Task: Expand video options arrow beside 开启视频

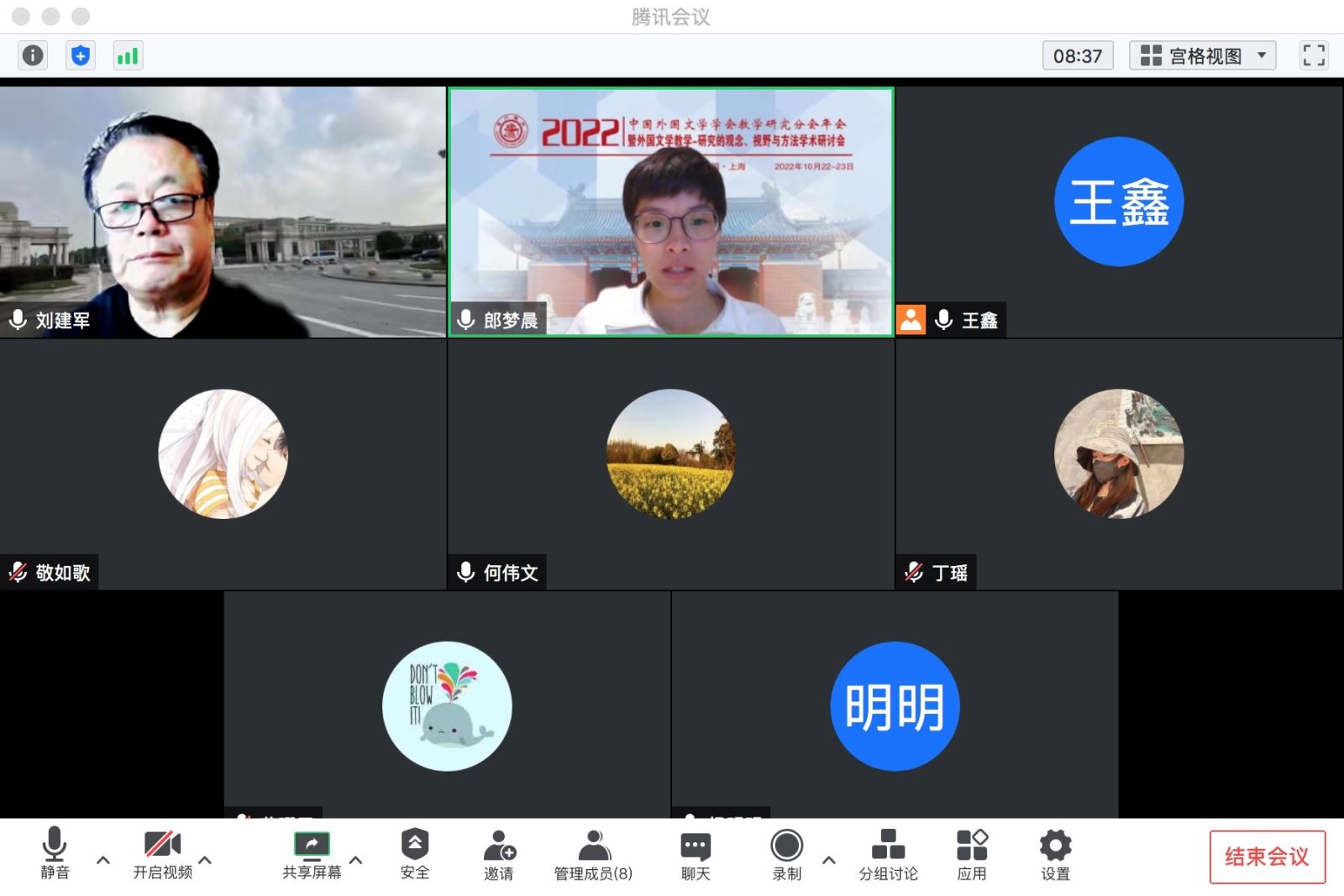Action: tap(206, 860)
